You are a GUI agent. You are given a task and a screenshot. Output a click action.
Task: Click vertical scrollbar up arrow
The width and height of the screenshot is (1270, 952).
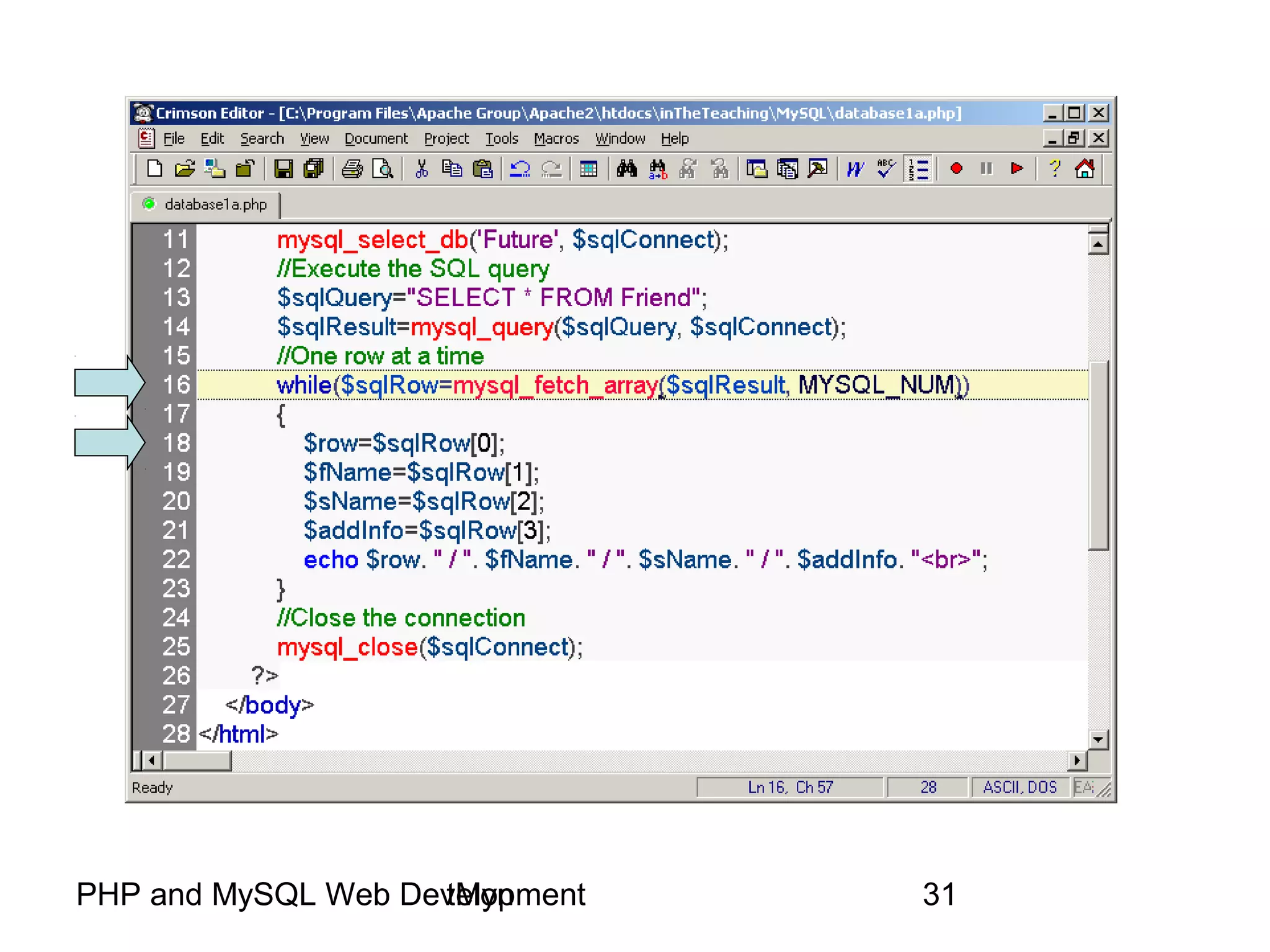coord(1098,244)
